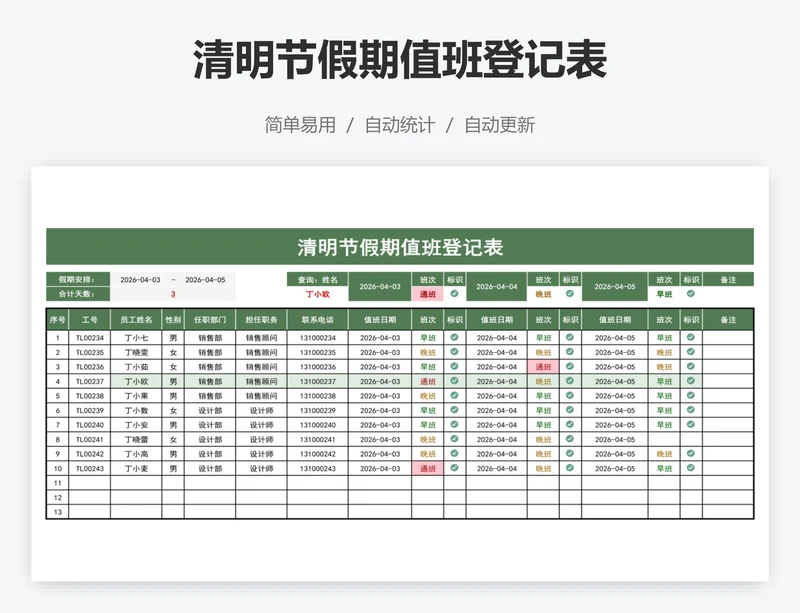Click the 工号 column header
The height and width of the screenshot is (613, 800).
click(90, 320)
